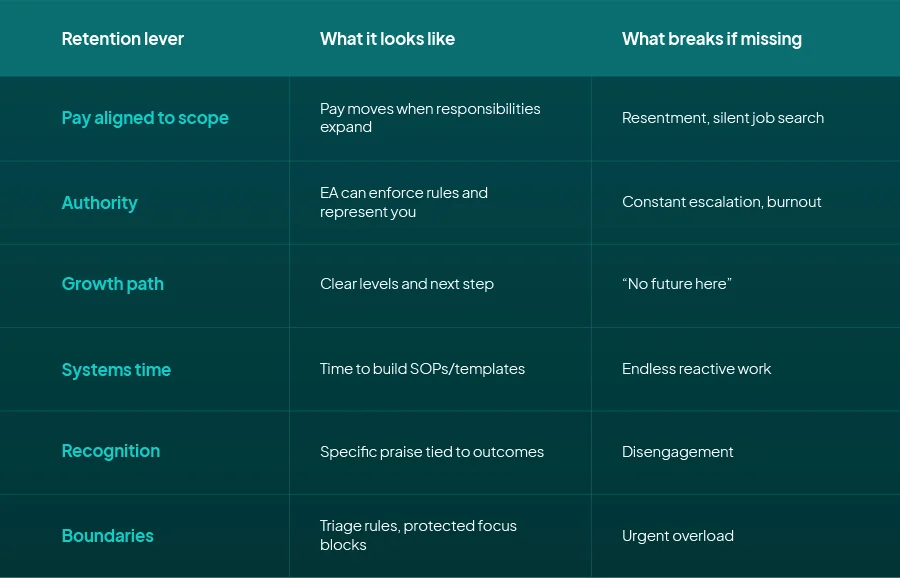Click "EA can enforce rules" description cell
This screenshot has width=900, height=578.
click(404, 202)
